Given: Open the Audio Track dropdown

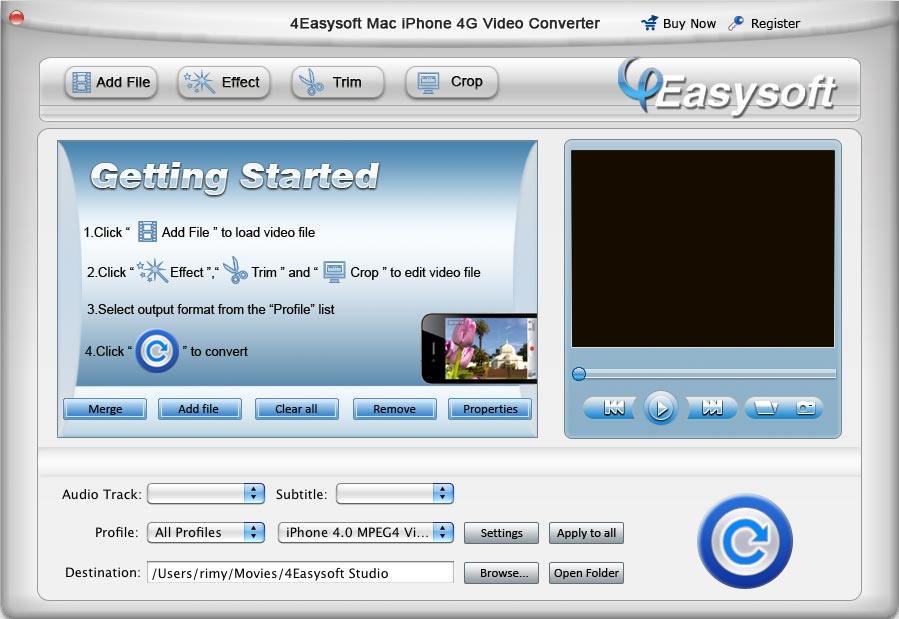Looking at the screenshot, I should pos(206,493).
